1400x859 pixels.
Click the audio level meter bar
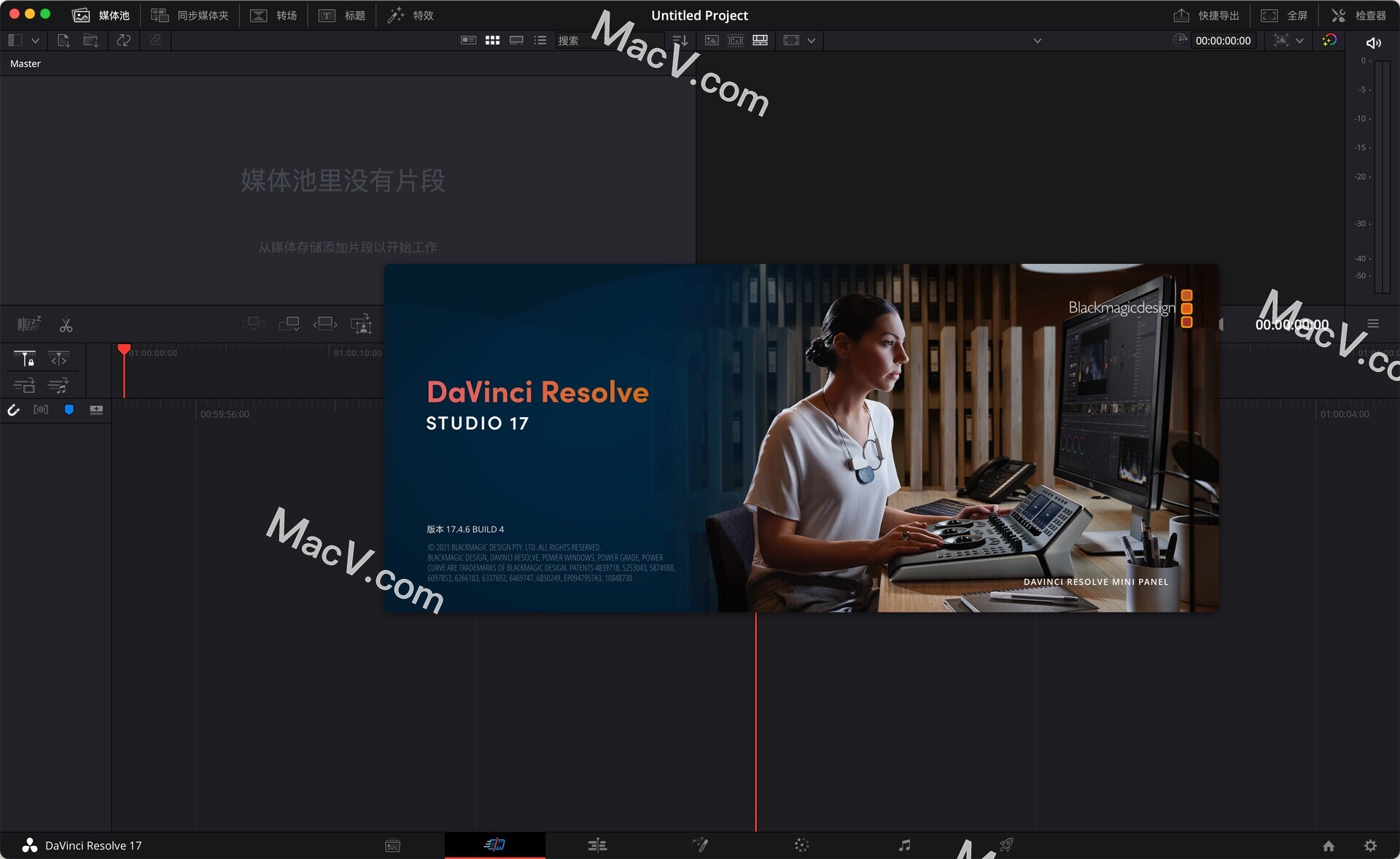[x=1382, y=177]
